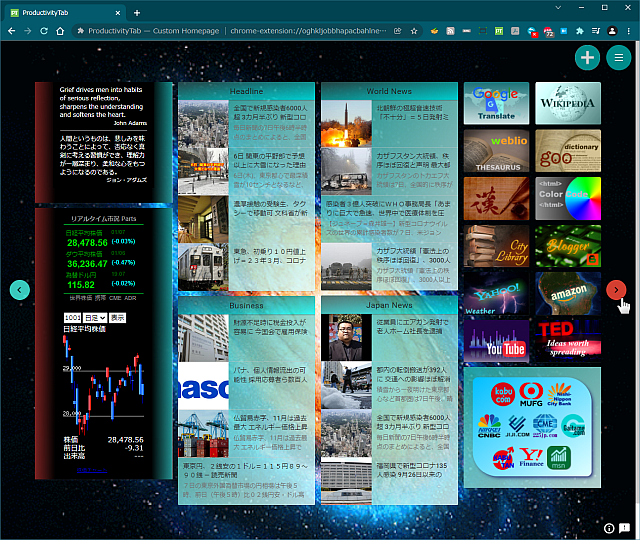This screenshot has height=540, width=640.
Task: Click the CME link in market widget
Action: click(115, 298)
